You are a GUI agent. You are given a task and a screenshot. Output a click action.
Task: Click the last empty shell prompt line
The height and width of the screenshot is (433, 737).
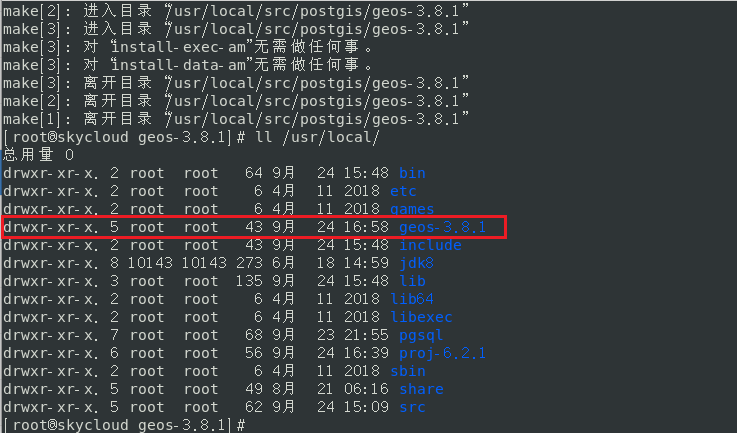click(x=125, y=425)
